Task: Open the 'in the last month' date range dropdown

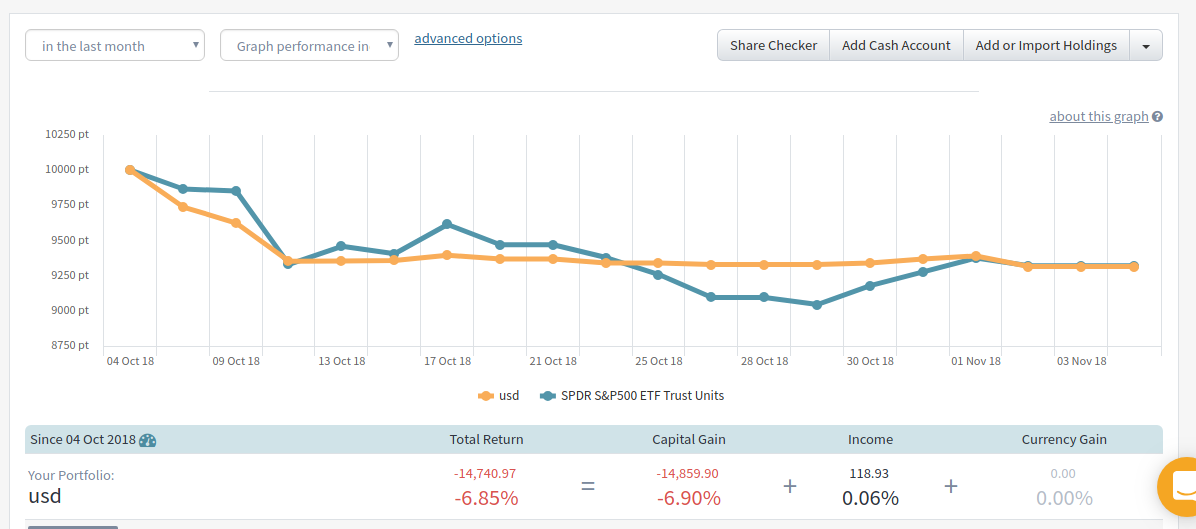Action: point(115,46)
